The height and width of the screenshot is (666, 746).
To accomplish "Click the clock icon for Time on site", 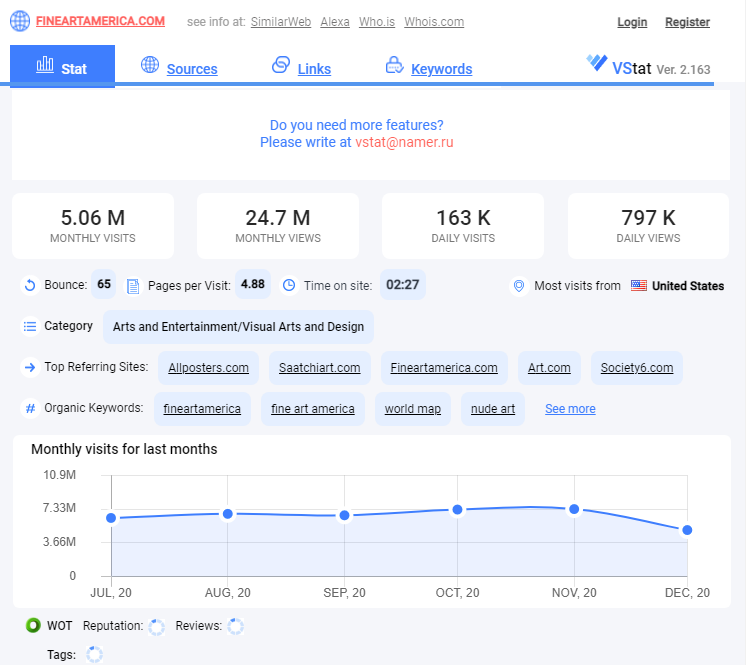I will (289, 285).
